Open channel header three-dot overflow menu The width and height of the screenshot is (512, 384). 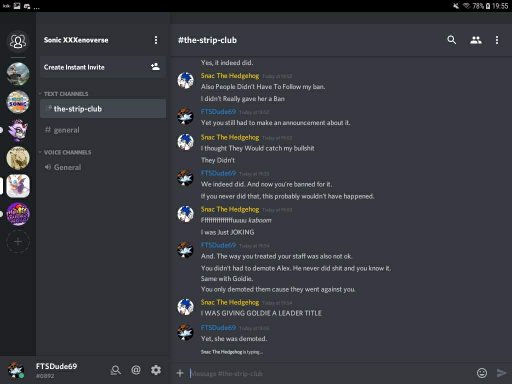tap(497, 40)
